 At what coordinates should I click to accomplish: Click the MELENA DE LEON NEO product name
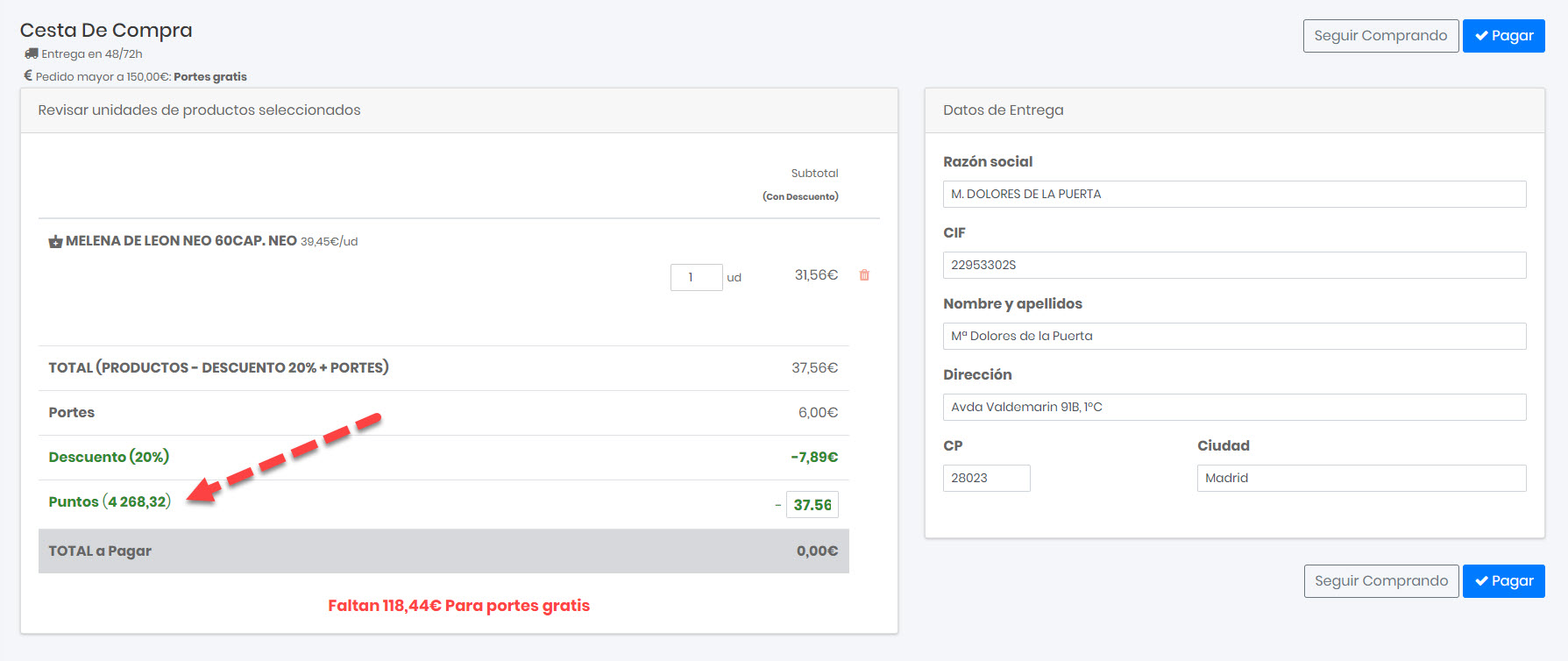[181, 241]
